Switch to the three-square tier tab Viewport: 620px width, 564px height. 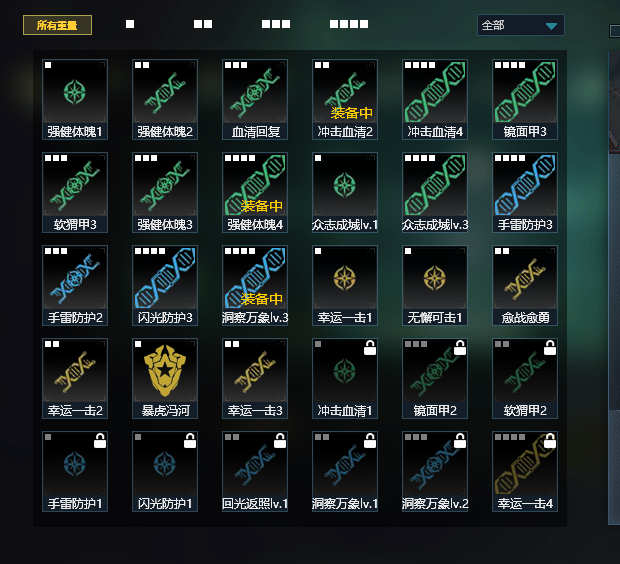[276, 25]
